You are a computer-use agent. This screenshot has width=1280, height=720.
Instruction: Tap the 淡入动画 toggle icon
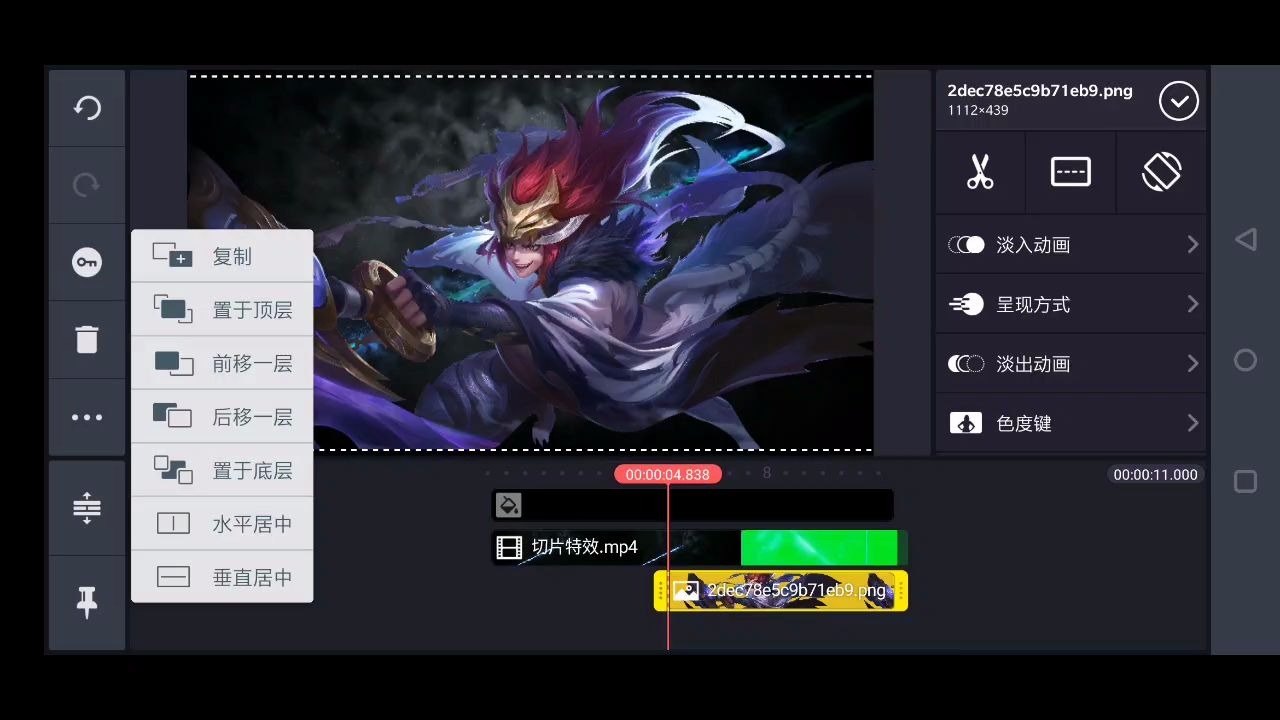pos(966,245)
